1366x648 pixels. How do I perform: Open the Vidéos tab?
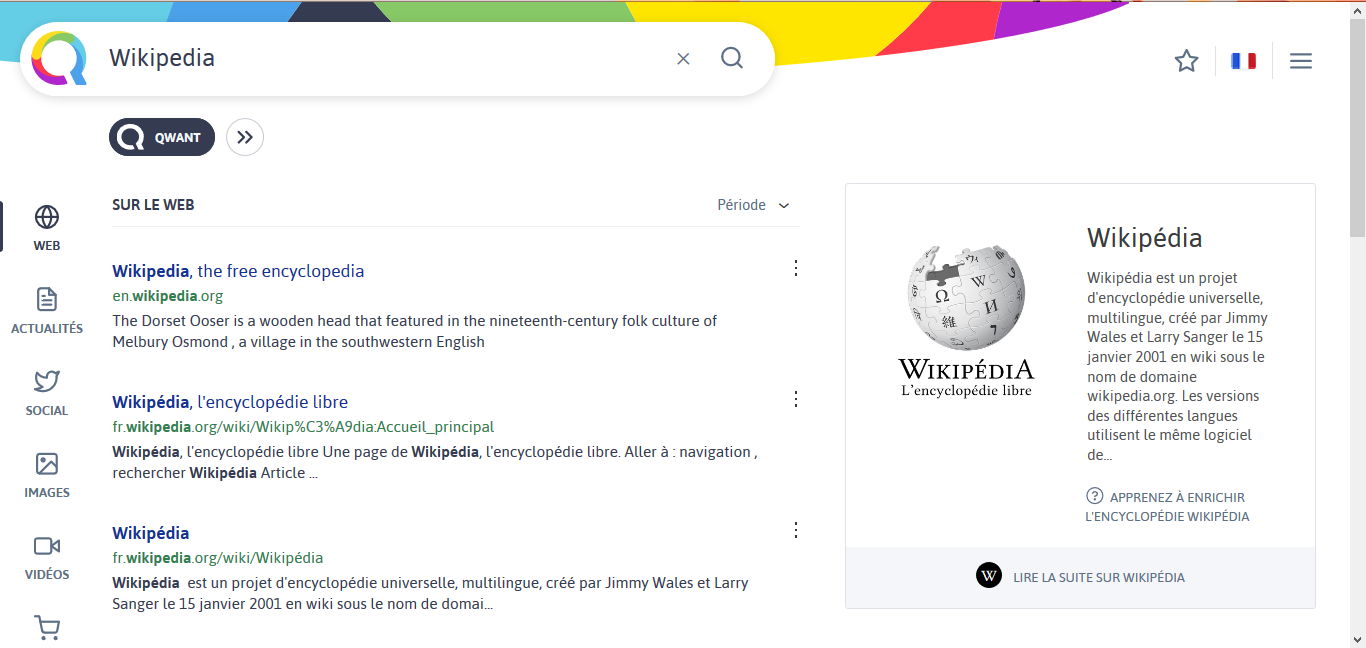tap(47, 557)
